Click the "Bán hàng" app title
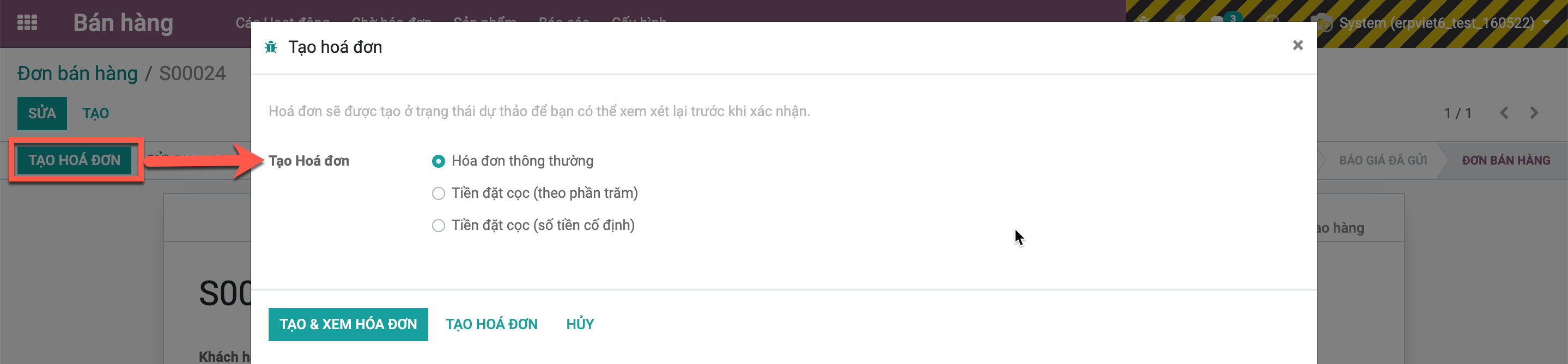The image size is (1568, 364). click(123, 23)
